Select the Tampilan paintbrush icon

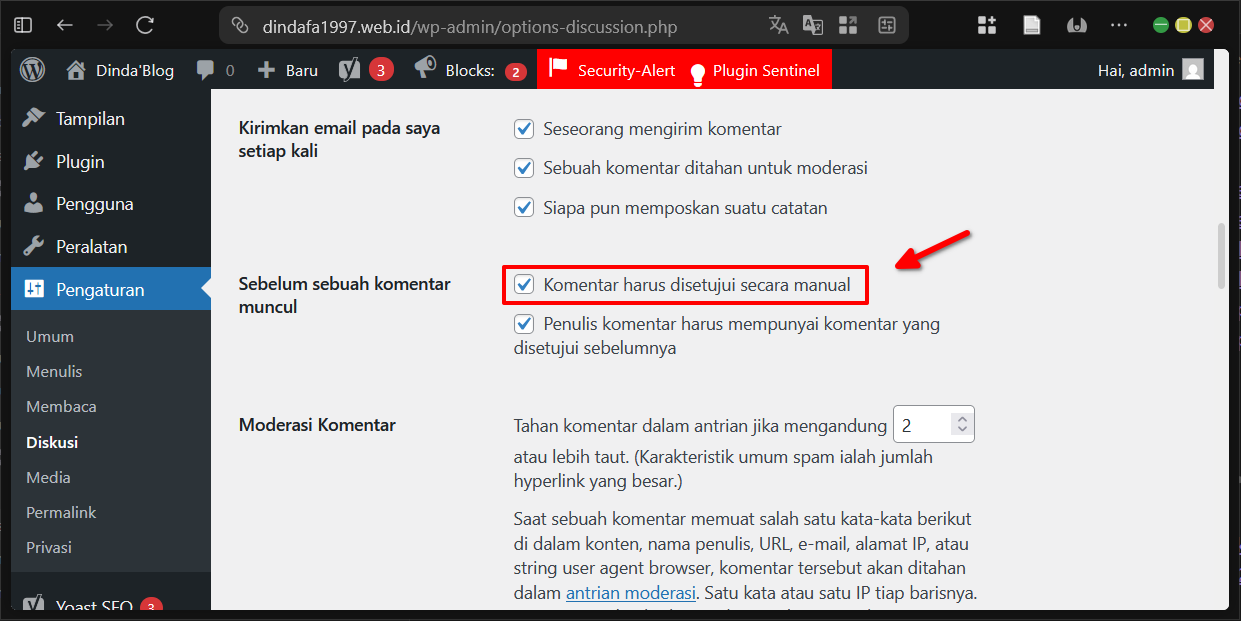33,118
